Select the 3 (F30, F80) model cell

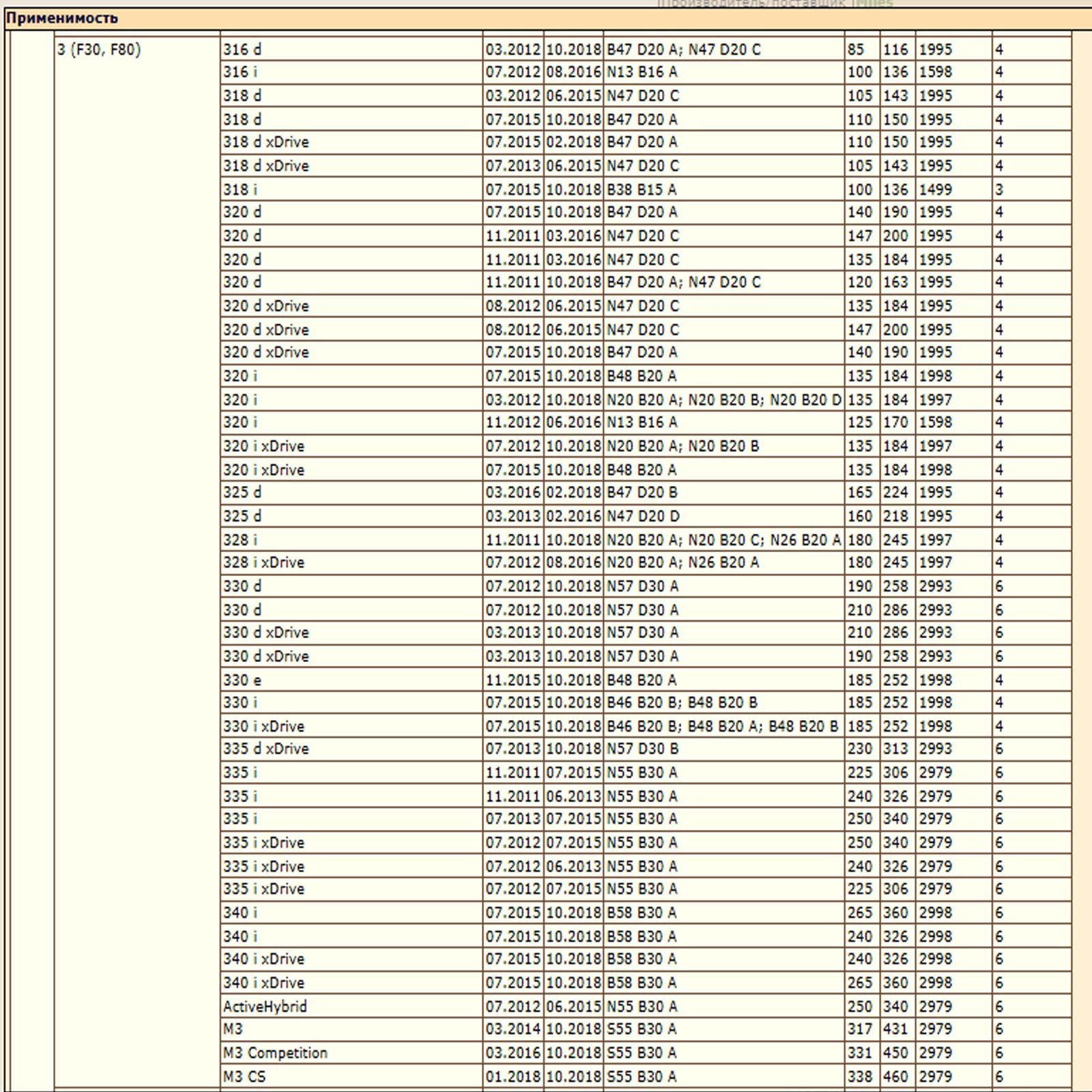[x=99, y=50]
